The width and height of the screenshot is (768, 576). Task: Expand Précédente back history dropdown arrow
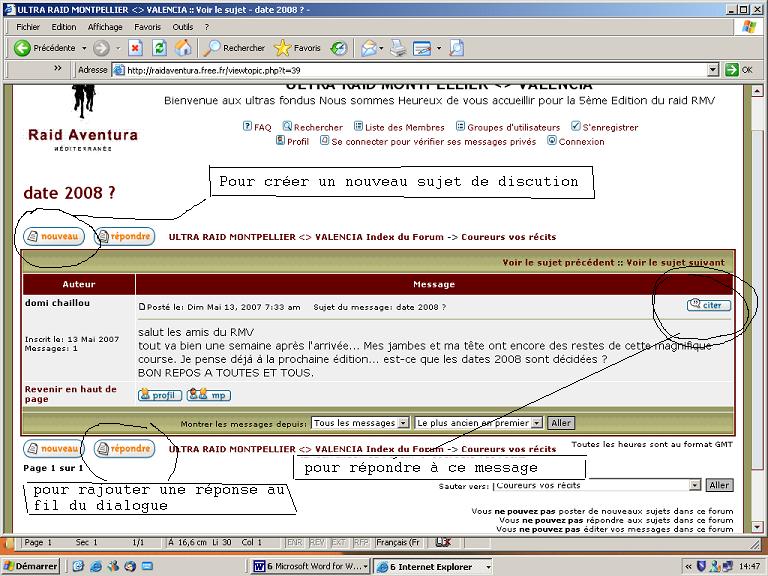(84, 48)
